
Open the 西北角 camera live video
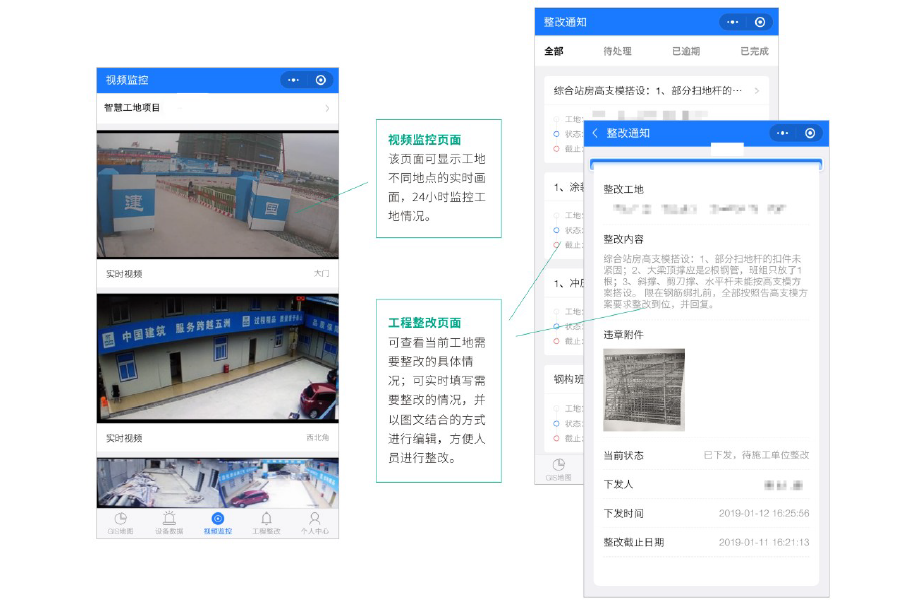pyautogui.click(x=217, y=357)
